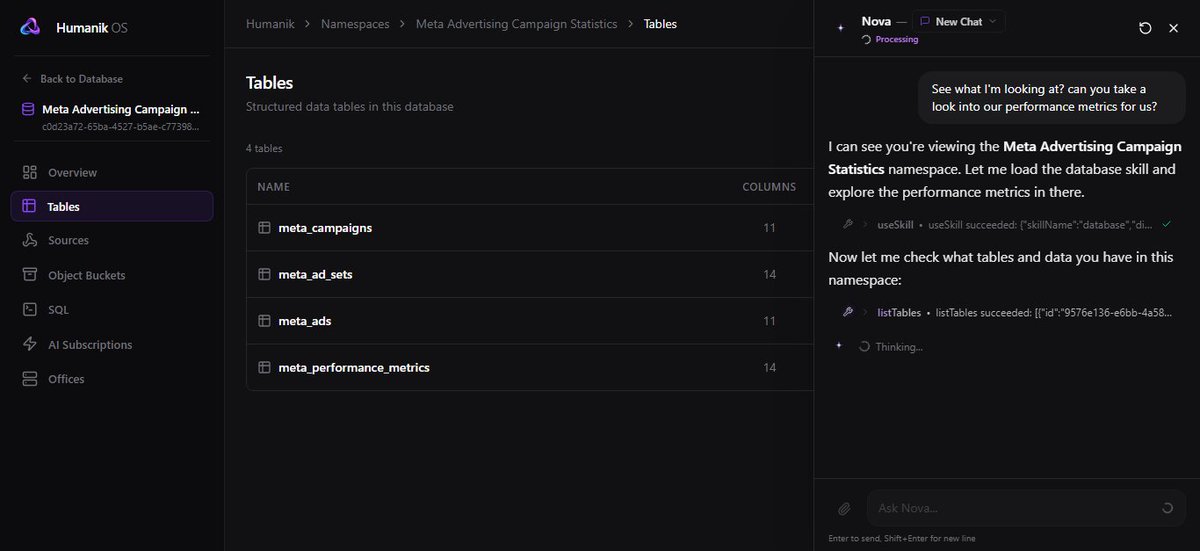This screenshot has width=1200, height=551.
Task: Attach a file with the paperclip icon
Action: coord(844,508)
